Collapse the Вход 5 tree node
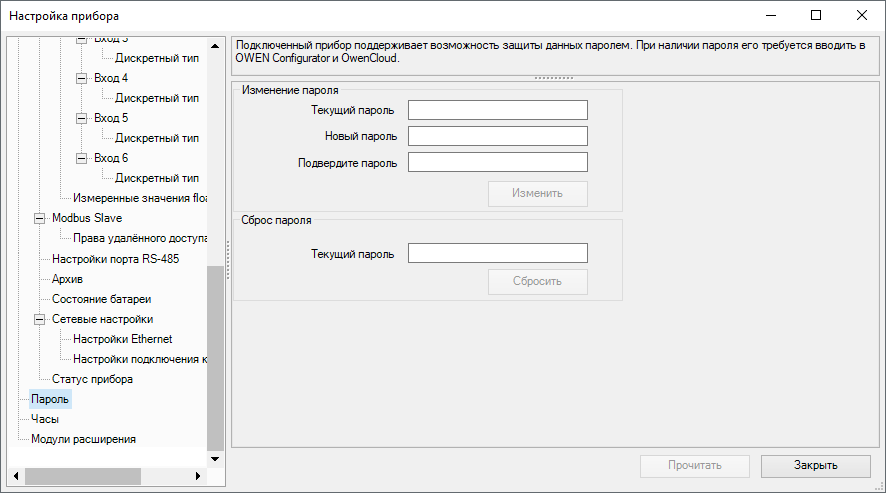This screenshot has width=886, height=493. (x=82, y=118)
